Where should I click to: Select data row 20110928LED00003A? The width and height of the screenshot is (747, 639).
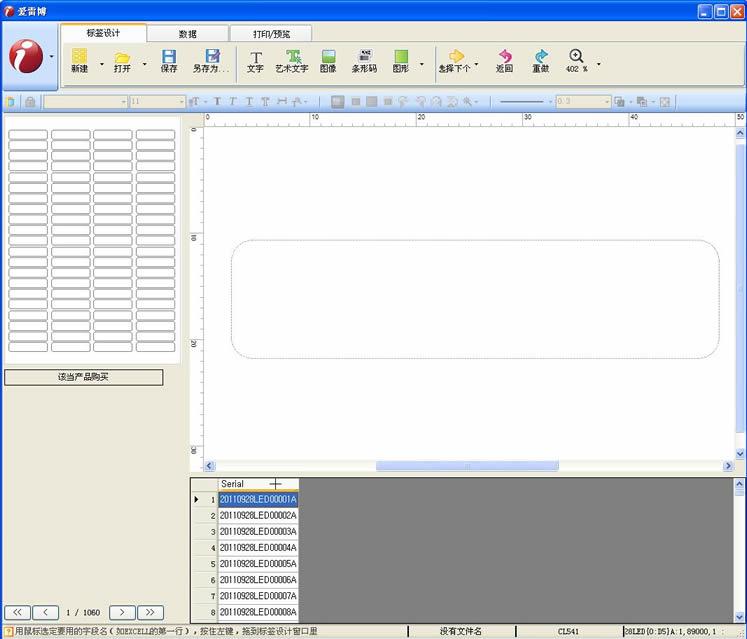coord(258,531)
